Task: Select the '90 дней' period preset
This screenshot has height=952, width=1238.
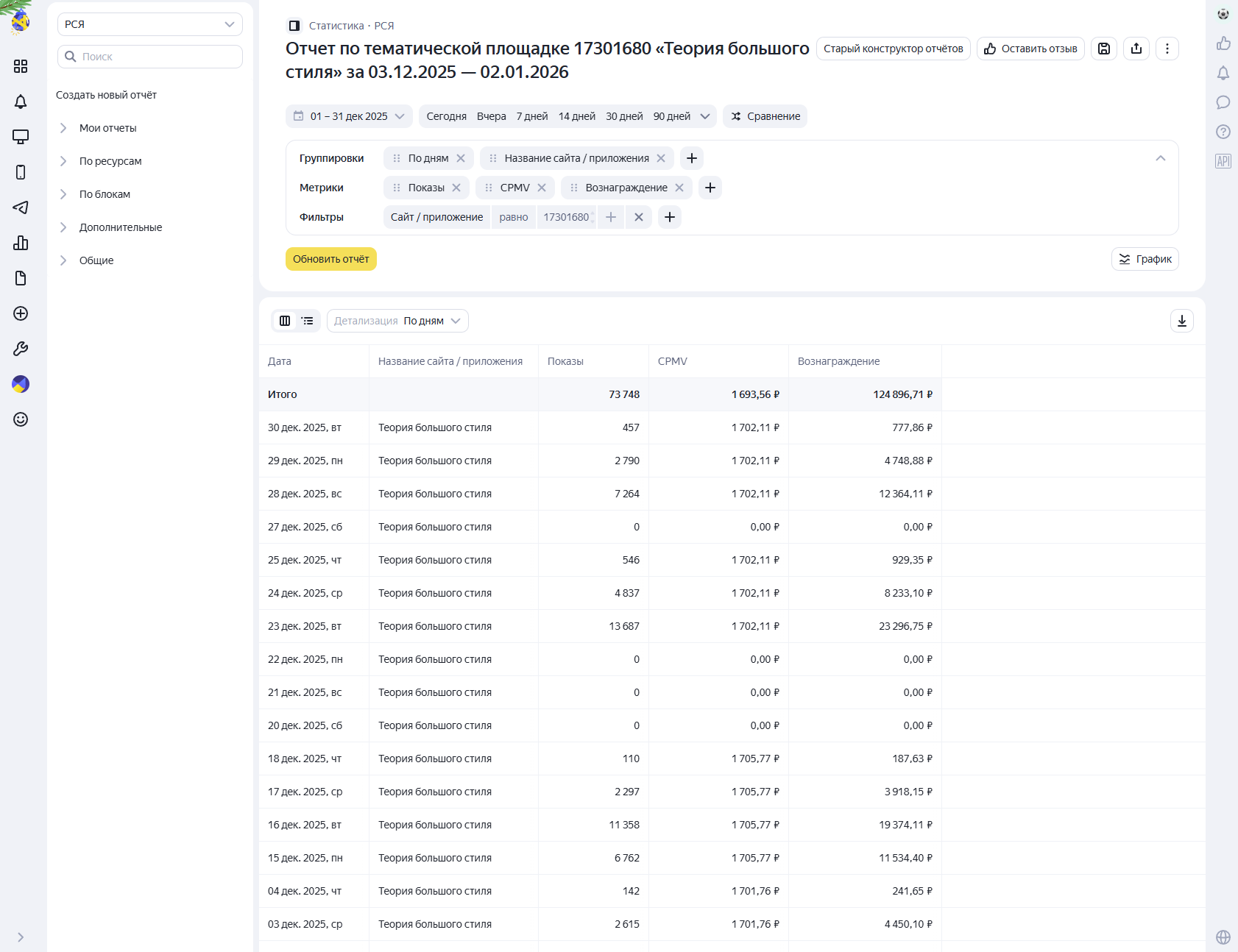Action: click(x=672, y=116)
